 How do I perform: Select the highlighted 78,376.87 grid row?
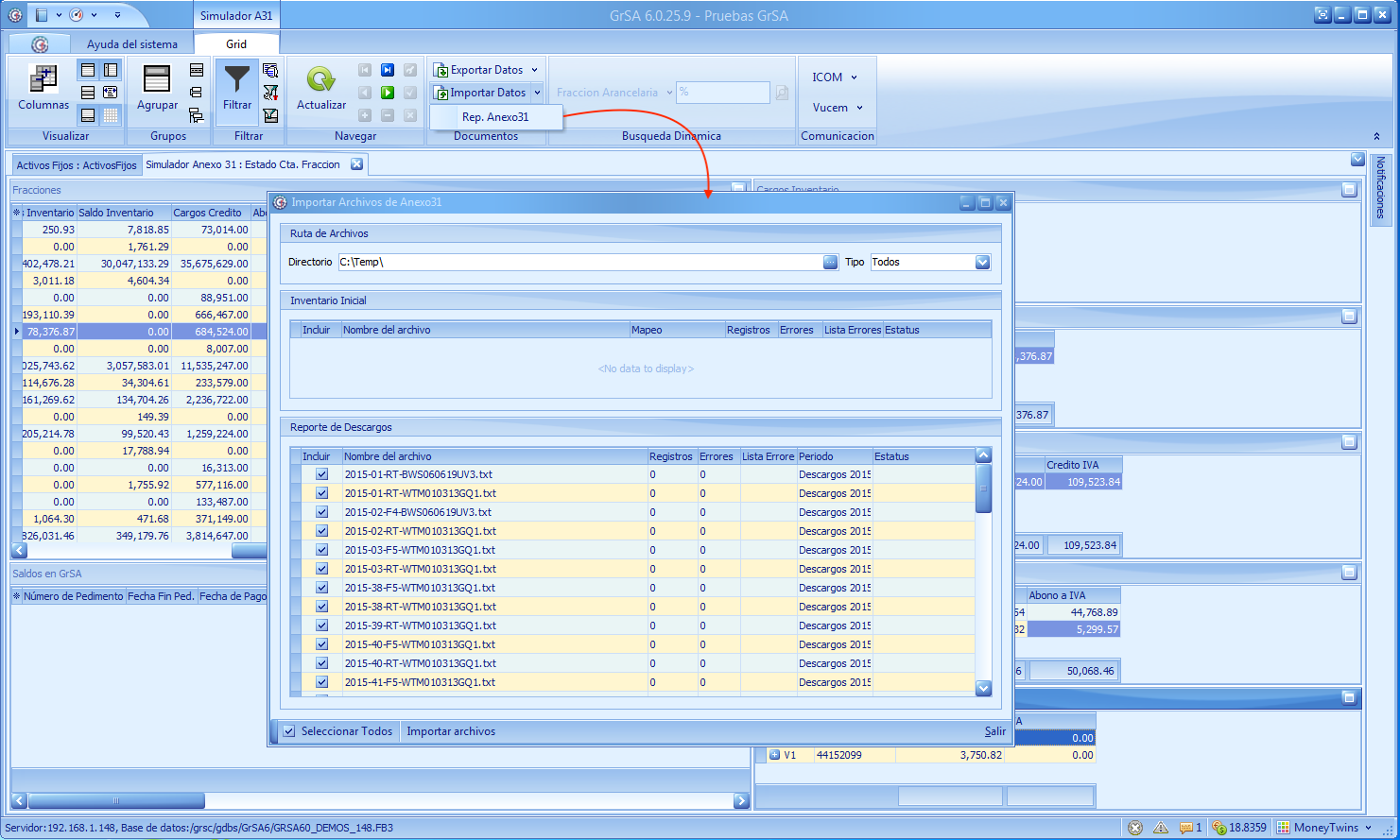[139, 332]
